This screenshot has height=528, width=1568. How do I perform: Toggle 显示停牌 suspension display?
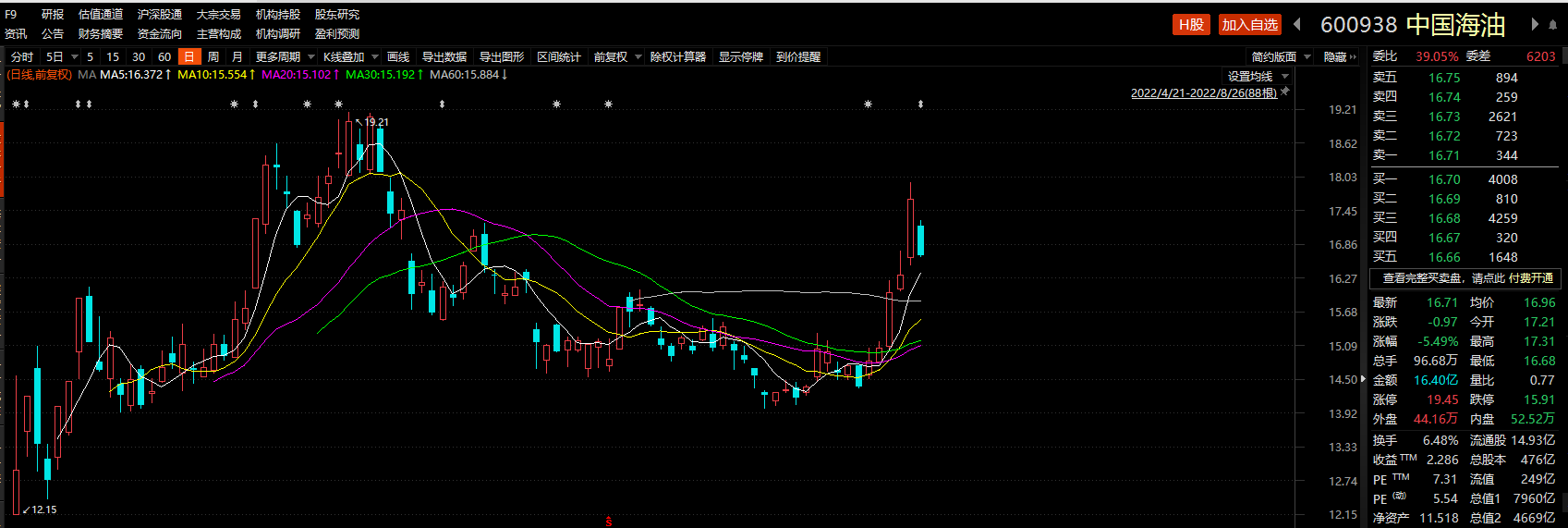(x=741, y=56)
